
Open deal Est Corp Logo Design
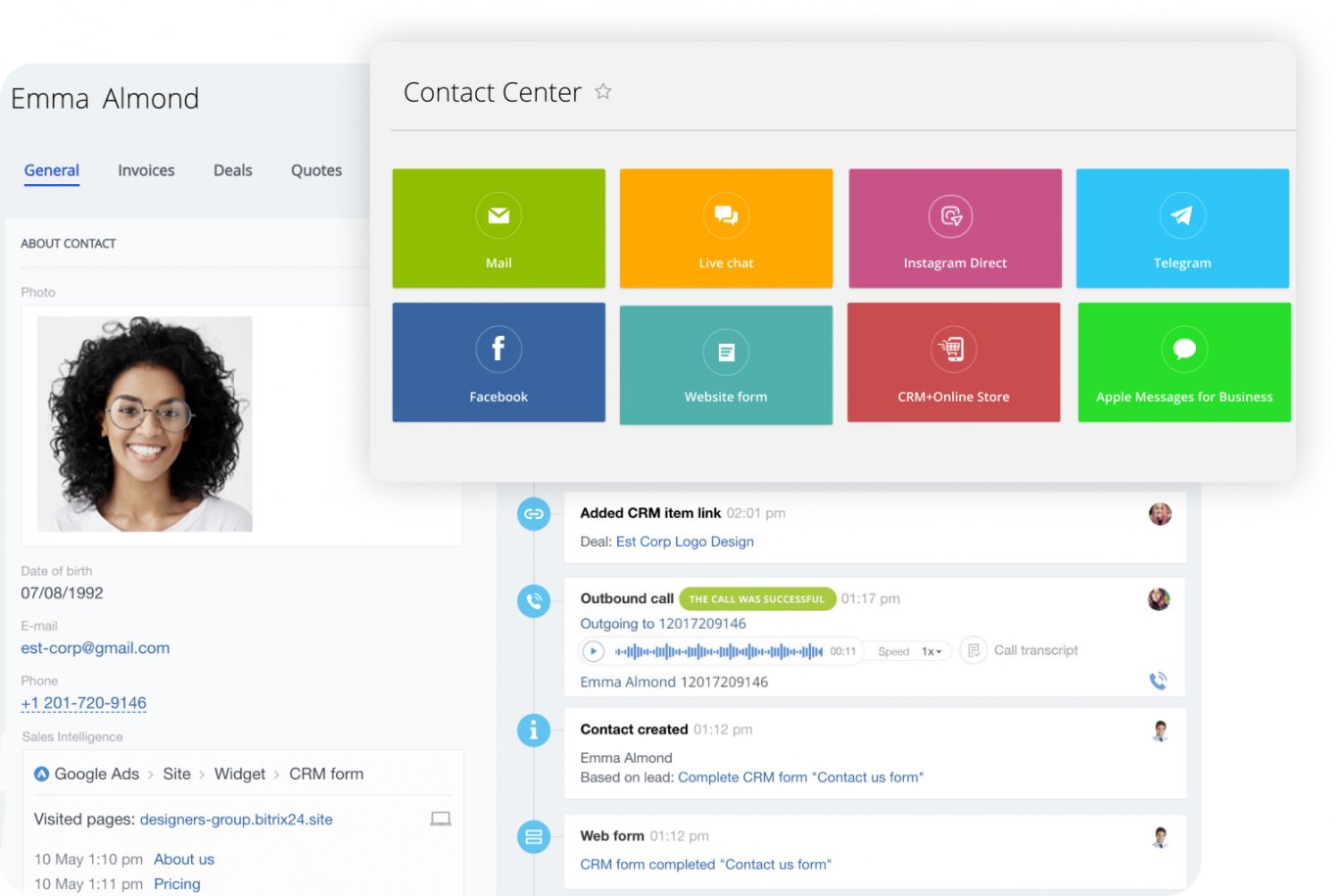(684, 542)
